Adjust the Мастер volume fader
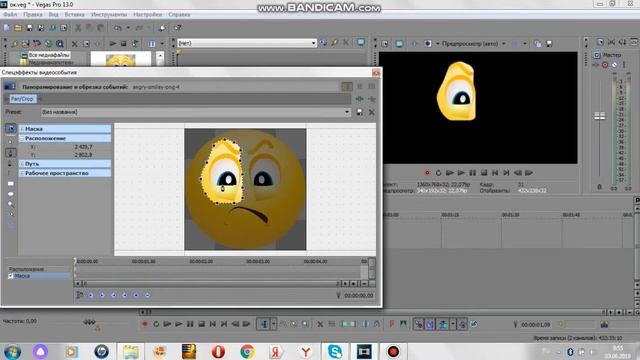Screen dimensions: 640x360 pyautogui.click(x=600, y=116)
